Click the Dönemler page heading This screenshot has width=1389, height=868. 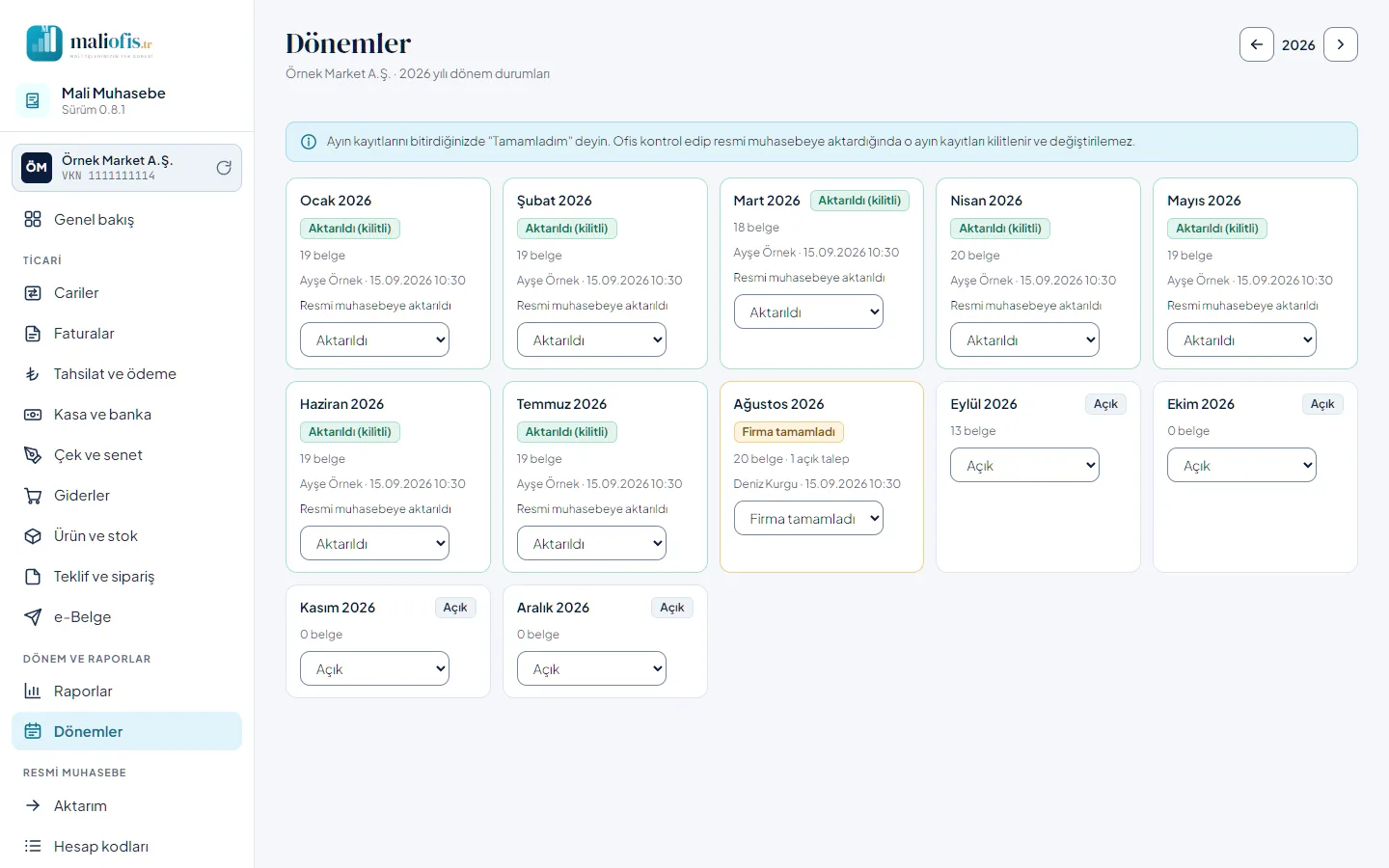pos(348,43)
